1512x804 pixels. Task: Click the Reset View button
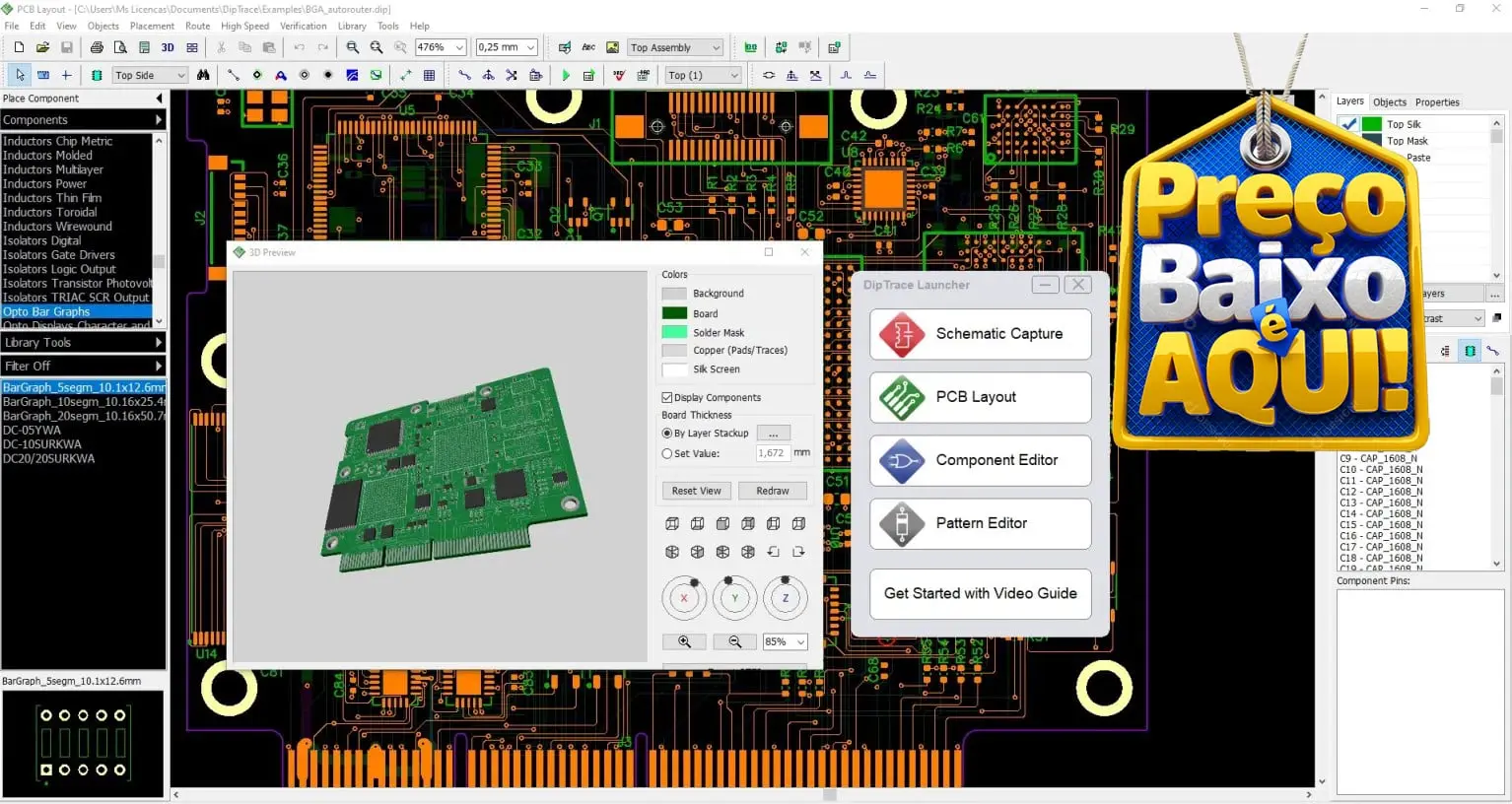(696, 491)
